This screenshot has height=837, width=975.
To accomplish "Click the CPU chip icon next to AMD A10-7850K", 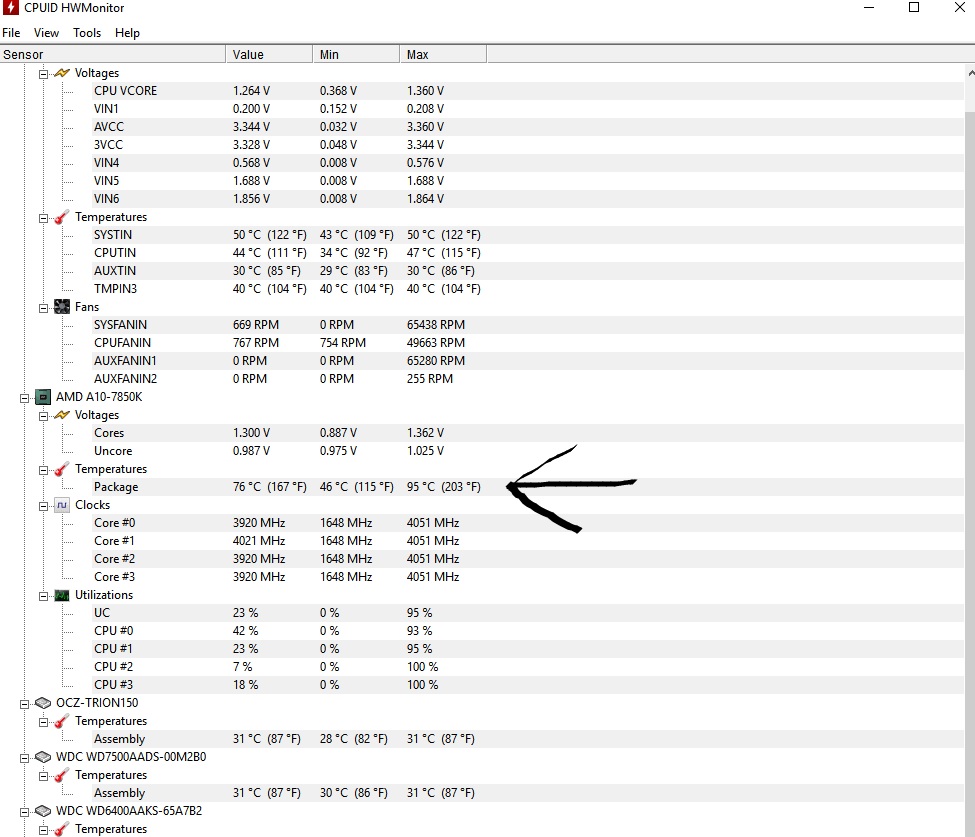I will pos(43,397).
